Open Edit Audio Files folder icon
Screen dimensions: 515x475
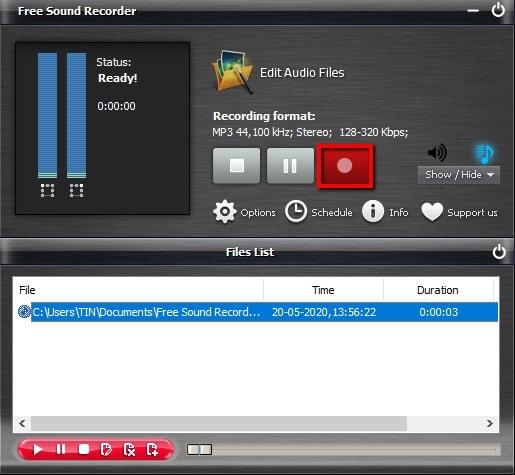[233, 72]
